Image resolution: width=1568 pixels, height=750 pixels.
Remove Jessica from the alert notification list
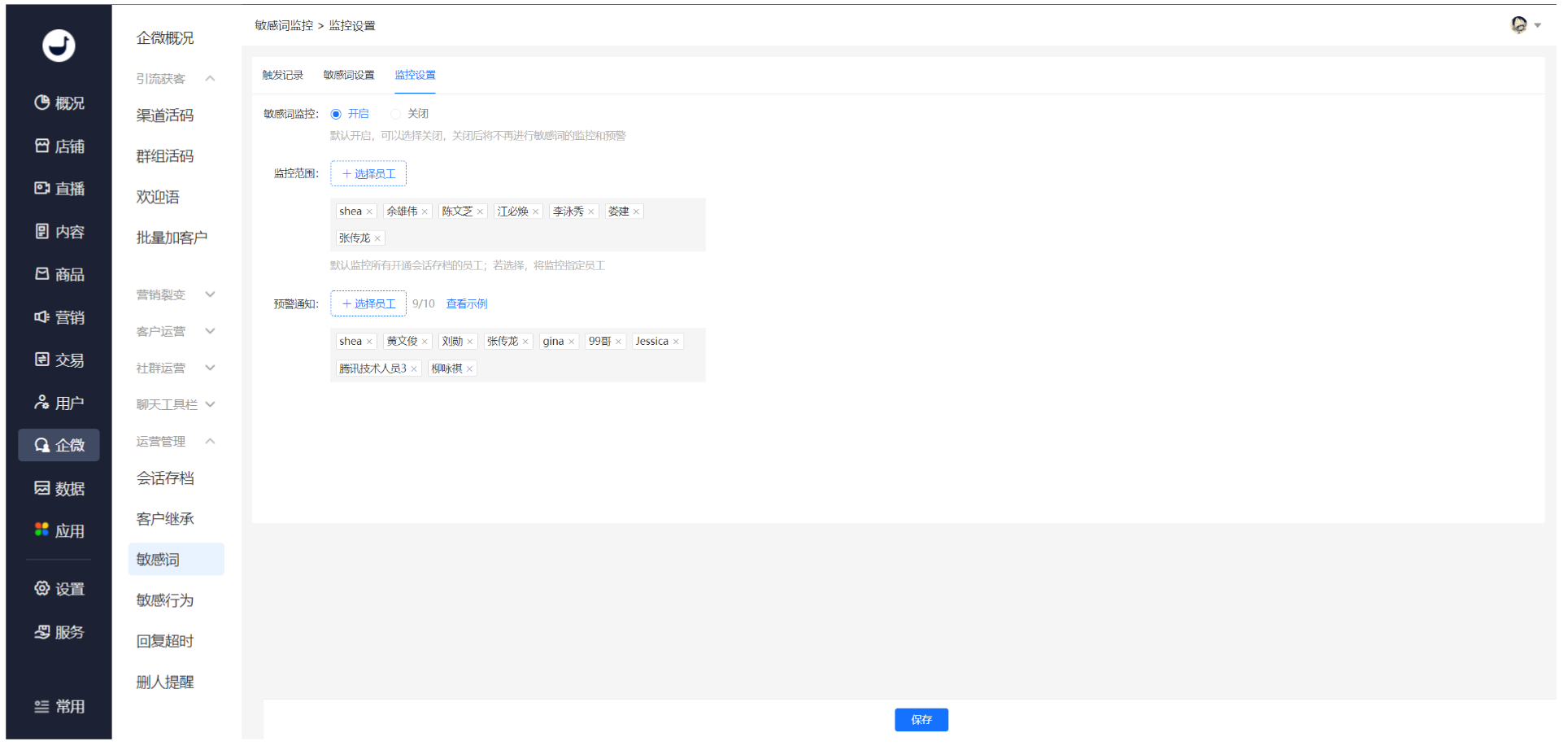click(x=676, y=342)
